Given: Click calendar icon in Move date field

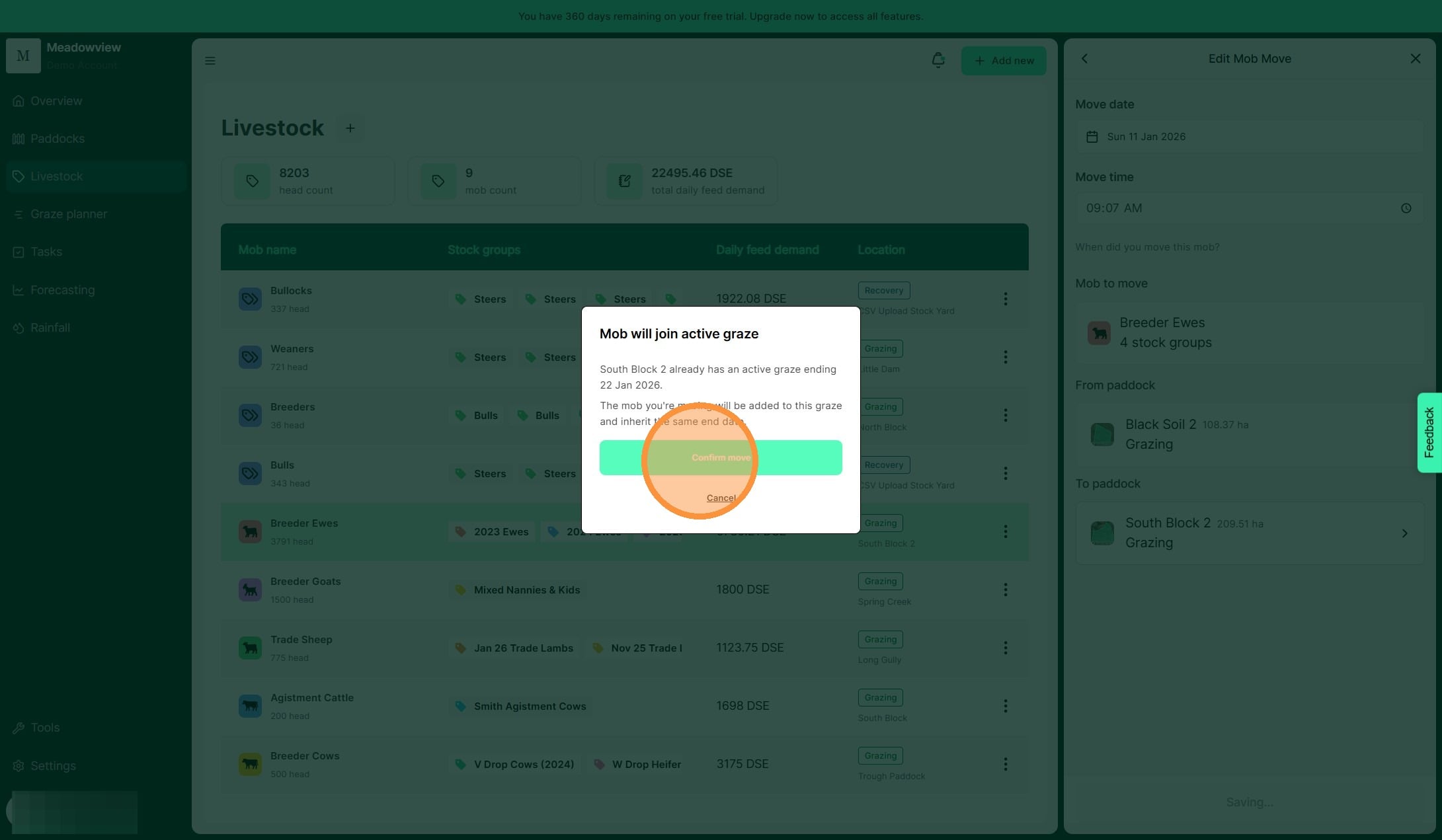Looking at the screenshot, I should pyautogui.click(x=1092, y=137).
